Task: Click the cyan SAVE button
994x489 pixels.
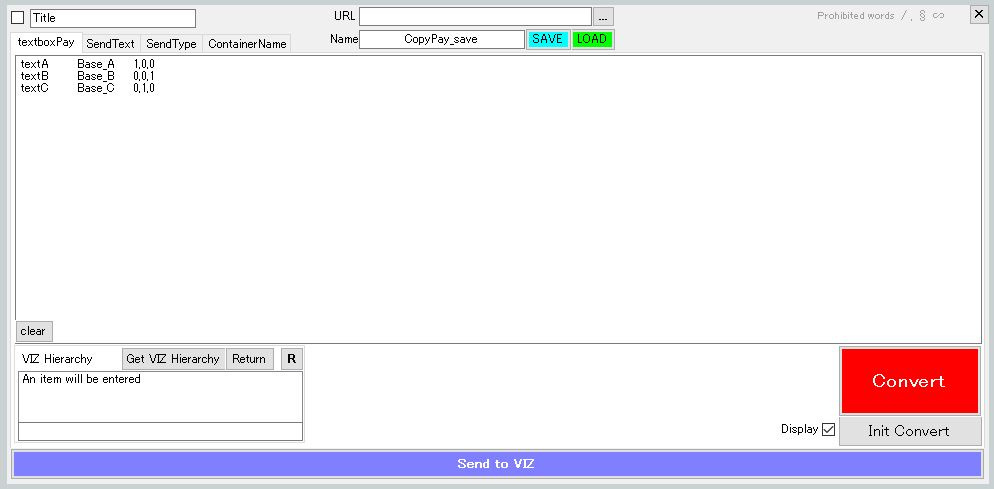Action: click(547, 39)
